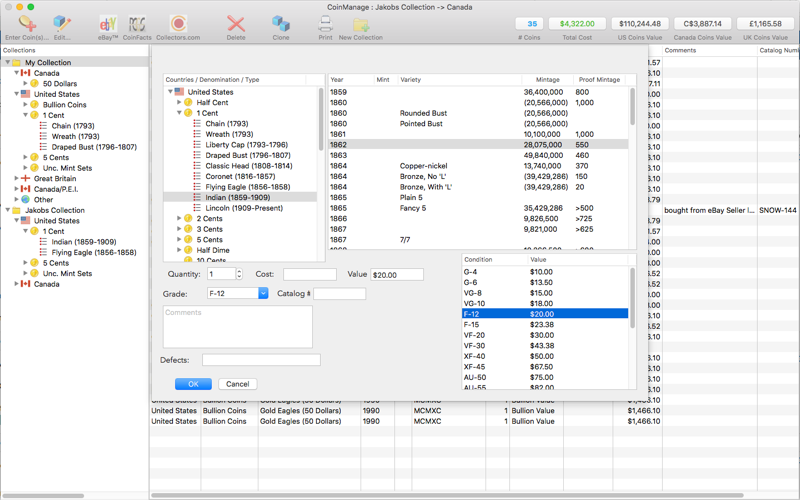Click the My Collection folder icon
Screen dimensions: 800x500
click(16, 62)
